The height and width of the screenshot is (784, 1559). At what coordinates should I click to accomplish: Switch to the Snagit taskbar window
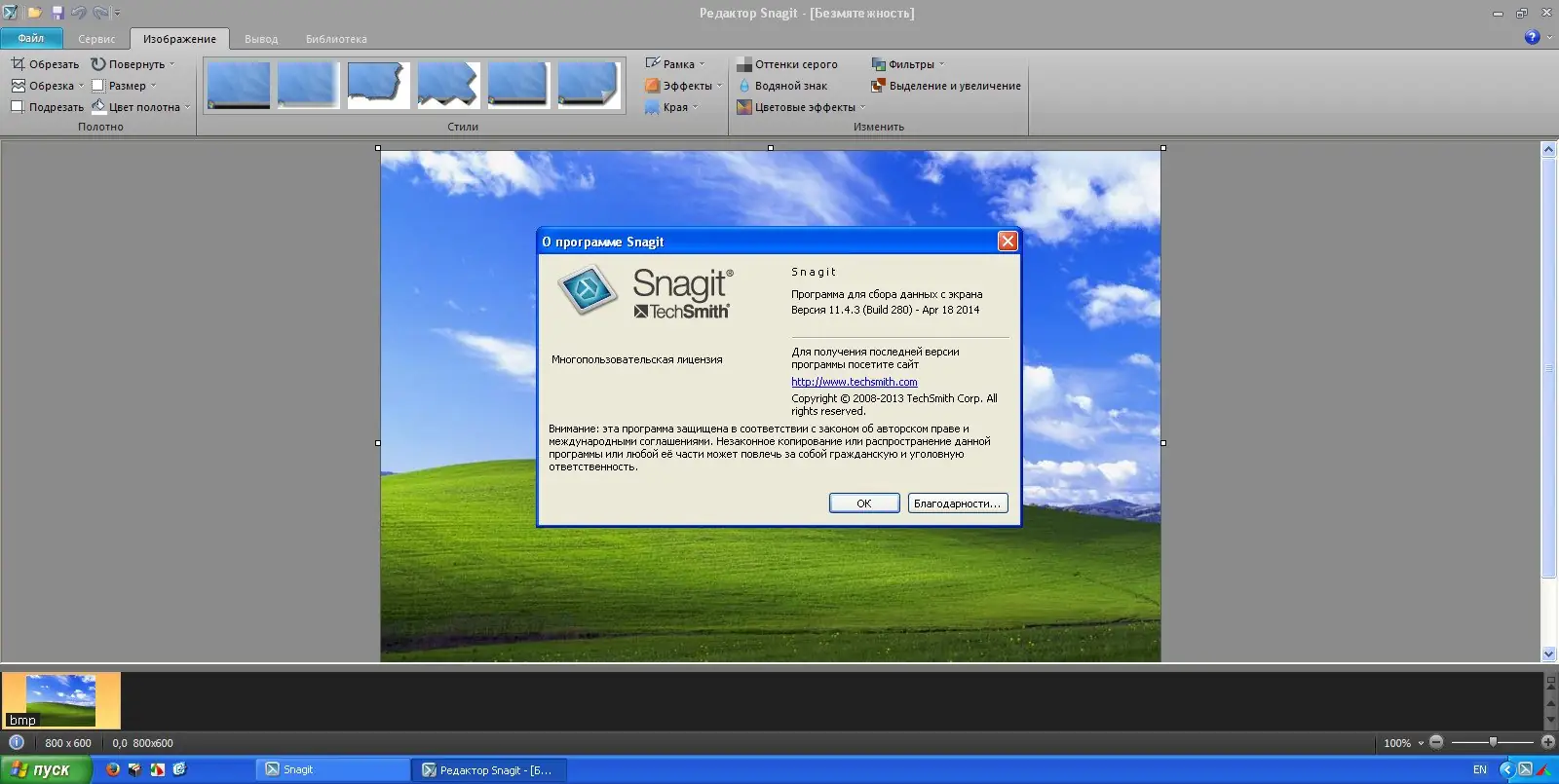pos(333,769)
